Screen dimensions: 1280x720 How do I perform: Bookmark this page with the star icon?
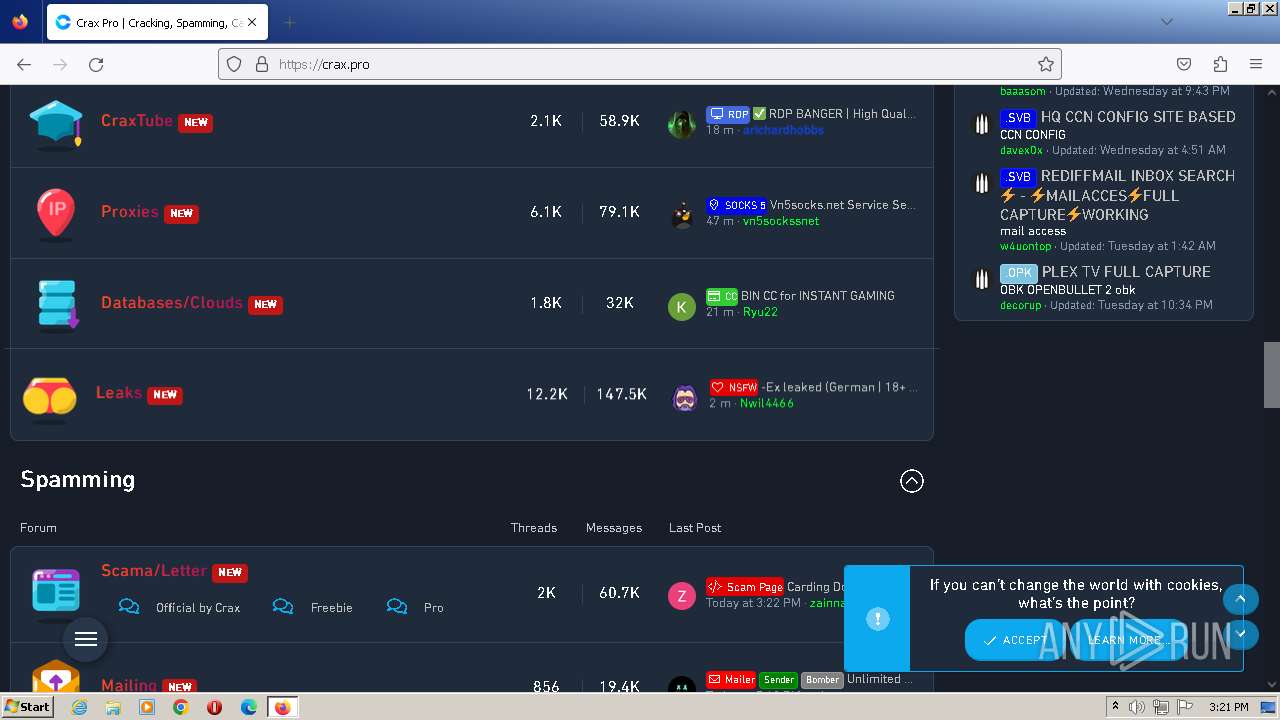(1046, 64)
